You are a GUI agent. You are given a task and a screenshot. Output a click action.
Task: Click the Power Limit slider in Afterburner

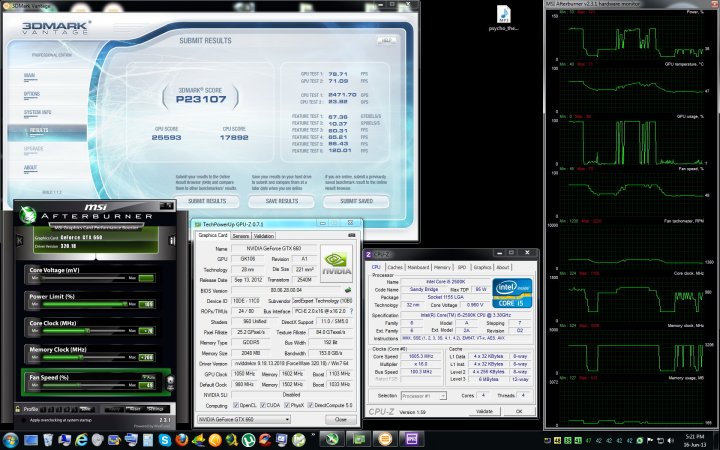pyautogui.click(x=84, y=304)
